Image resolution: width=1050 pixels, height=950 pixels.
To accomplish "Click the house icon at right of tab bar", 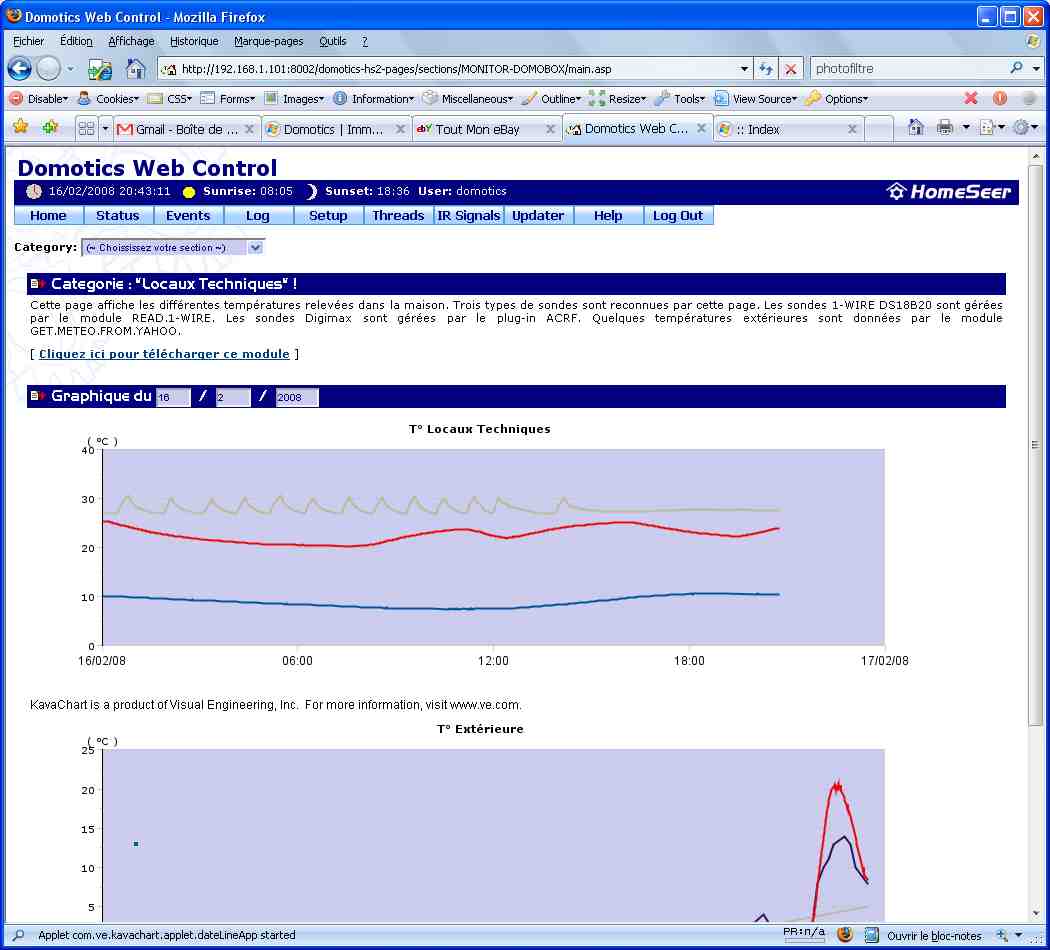I will (915, 127).
